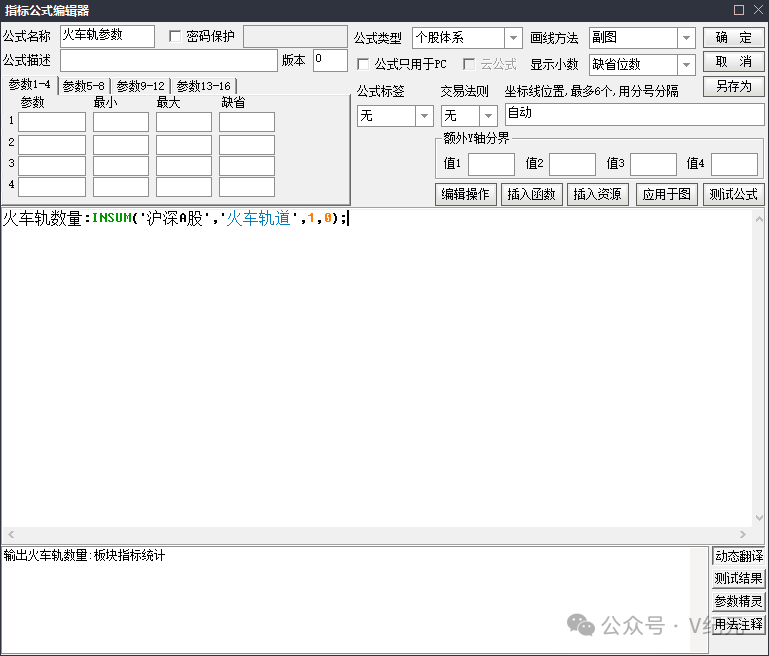Expand 公式类型 dropdown showing 个股体系
769x656 pixels.
click(513, 38)
